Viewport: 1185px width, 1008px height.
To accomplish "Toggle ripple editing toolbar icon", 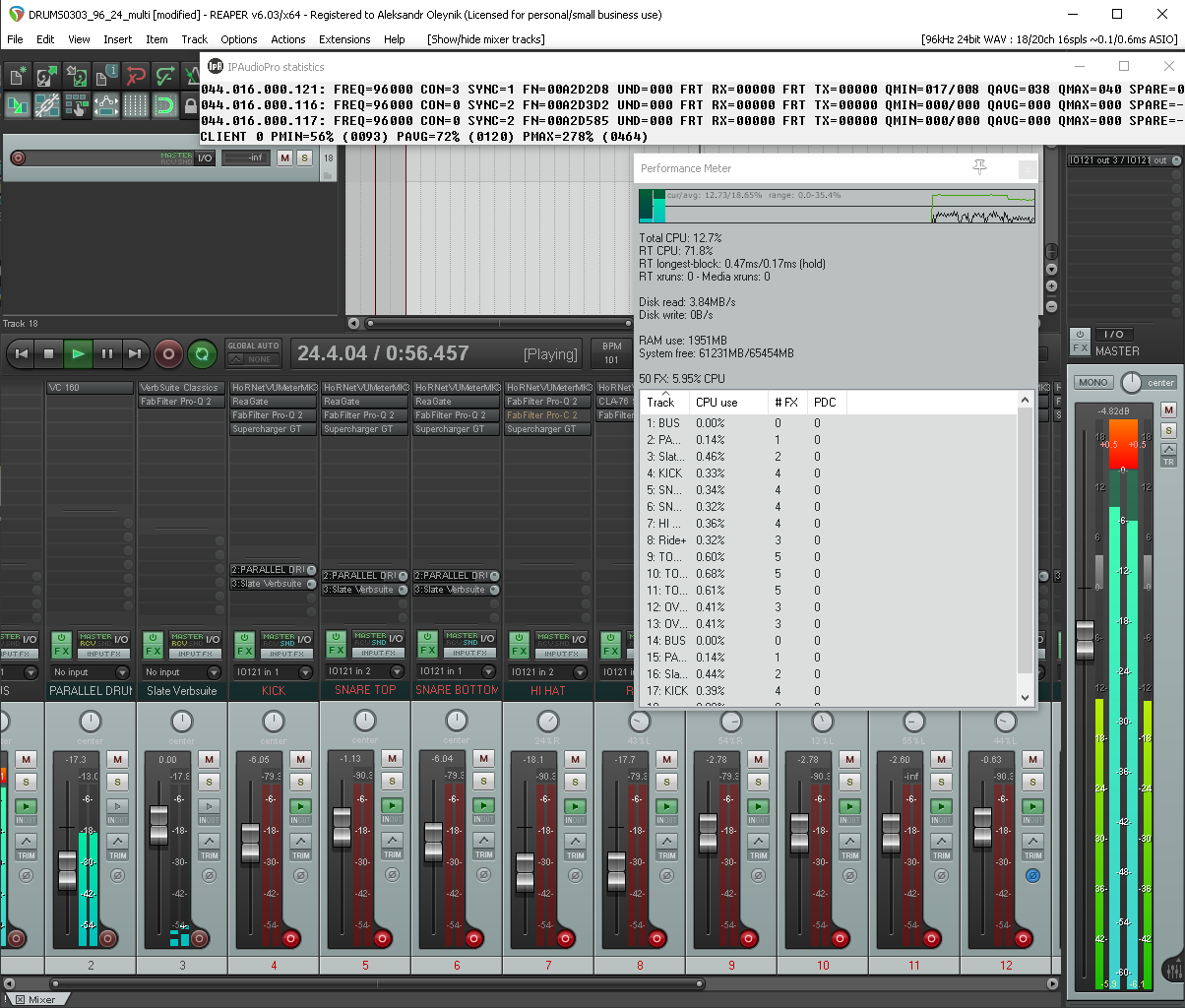I will 77,106.
